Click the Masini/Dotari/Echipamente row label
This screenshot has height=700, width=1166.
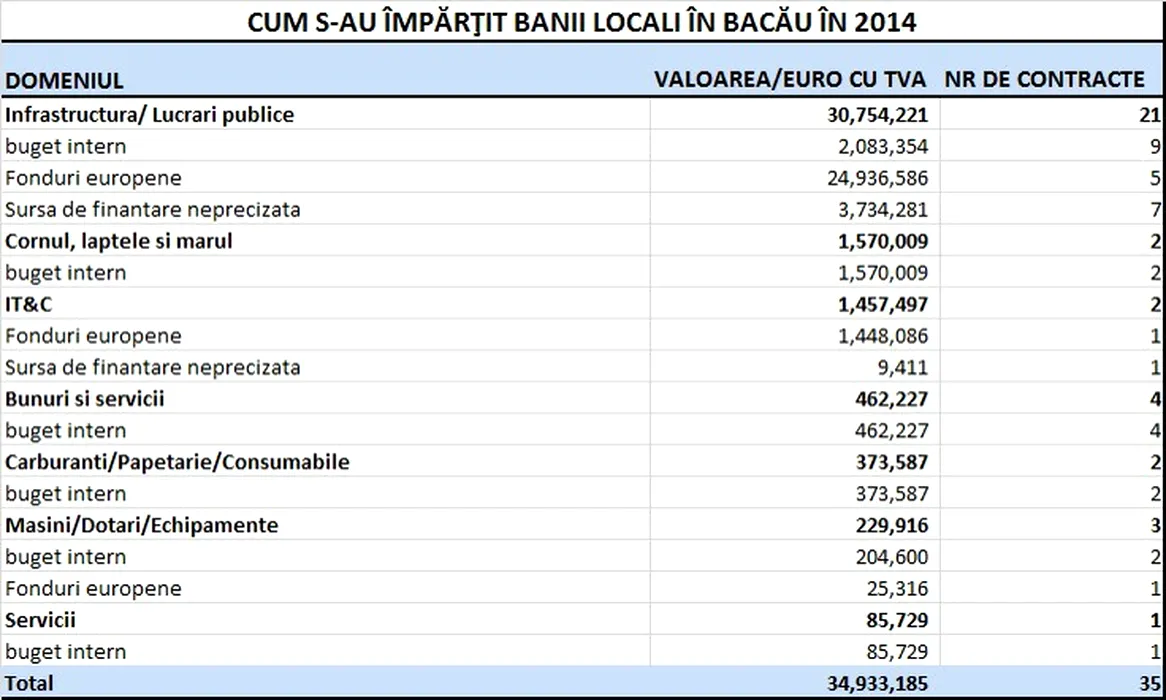click(x=141, y=525)
